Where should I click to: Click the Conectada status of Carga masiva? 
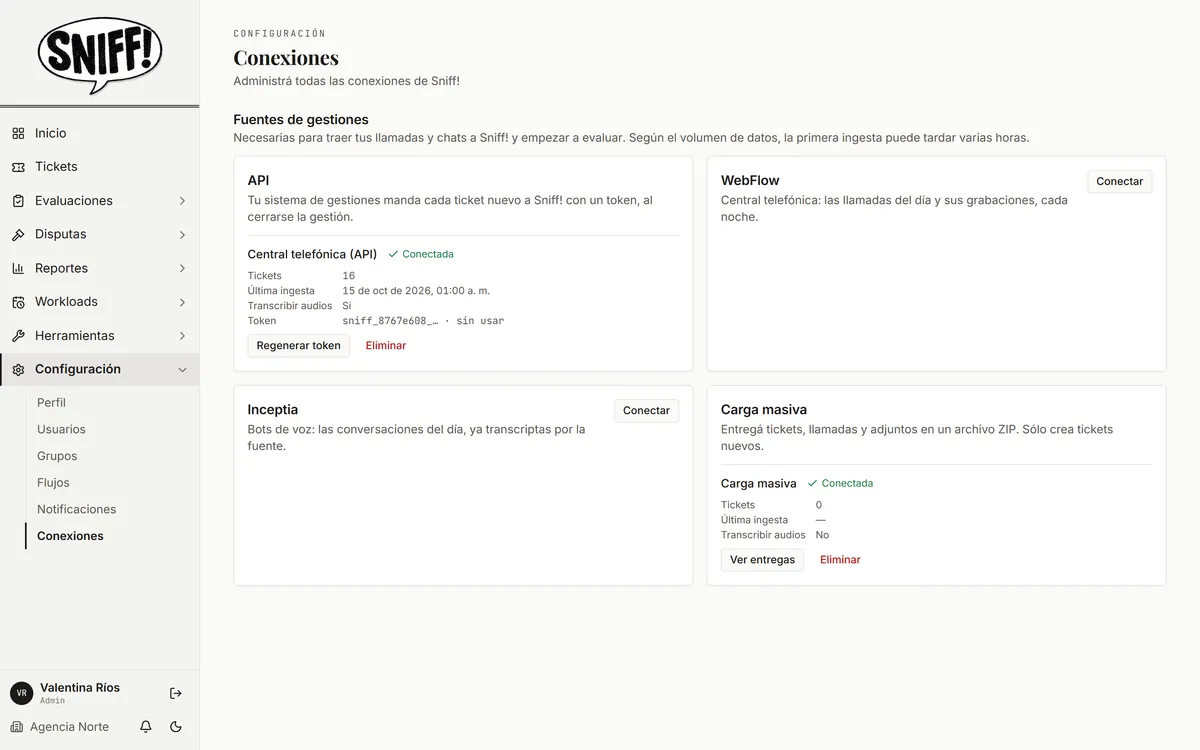point(840,483)
